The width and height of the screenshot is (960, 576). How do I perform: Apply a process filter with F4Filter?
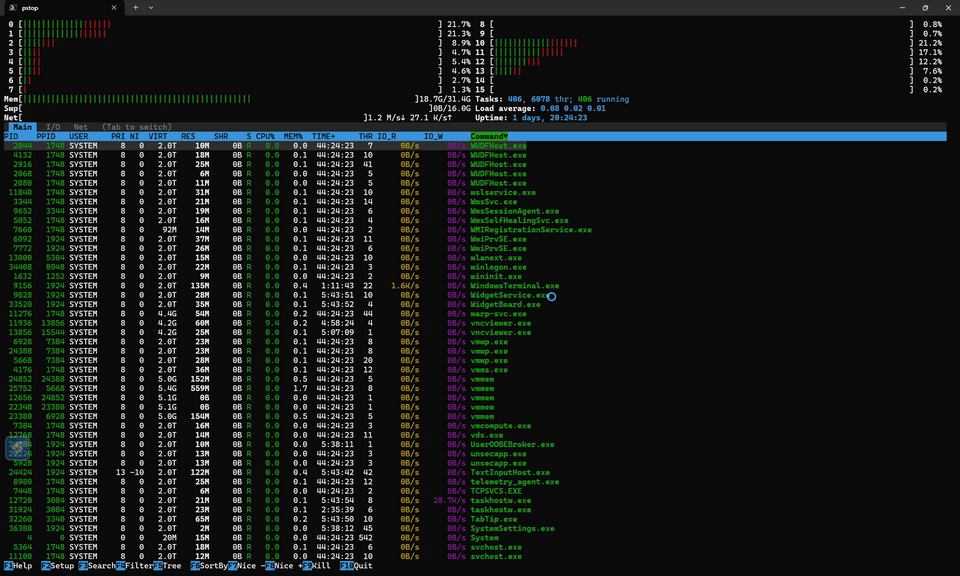pyautogui.click(x=133, y=568)
